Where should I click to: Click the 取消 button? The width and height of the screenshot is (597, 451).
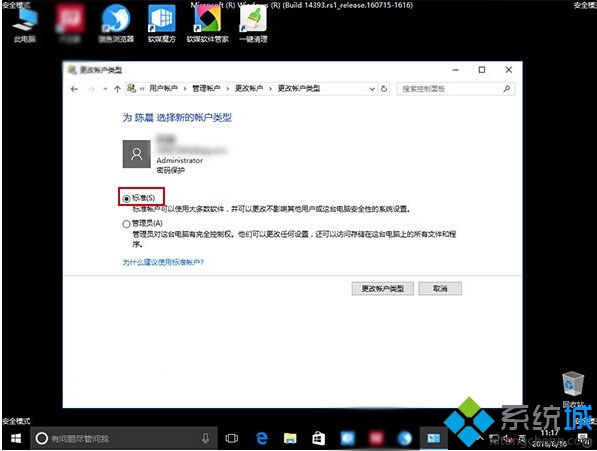440,288
